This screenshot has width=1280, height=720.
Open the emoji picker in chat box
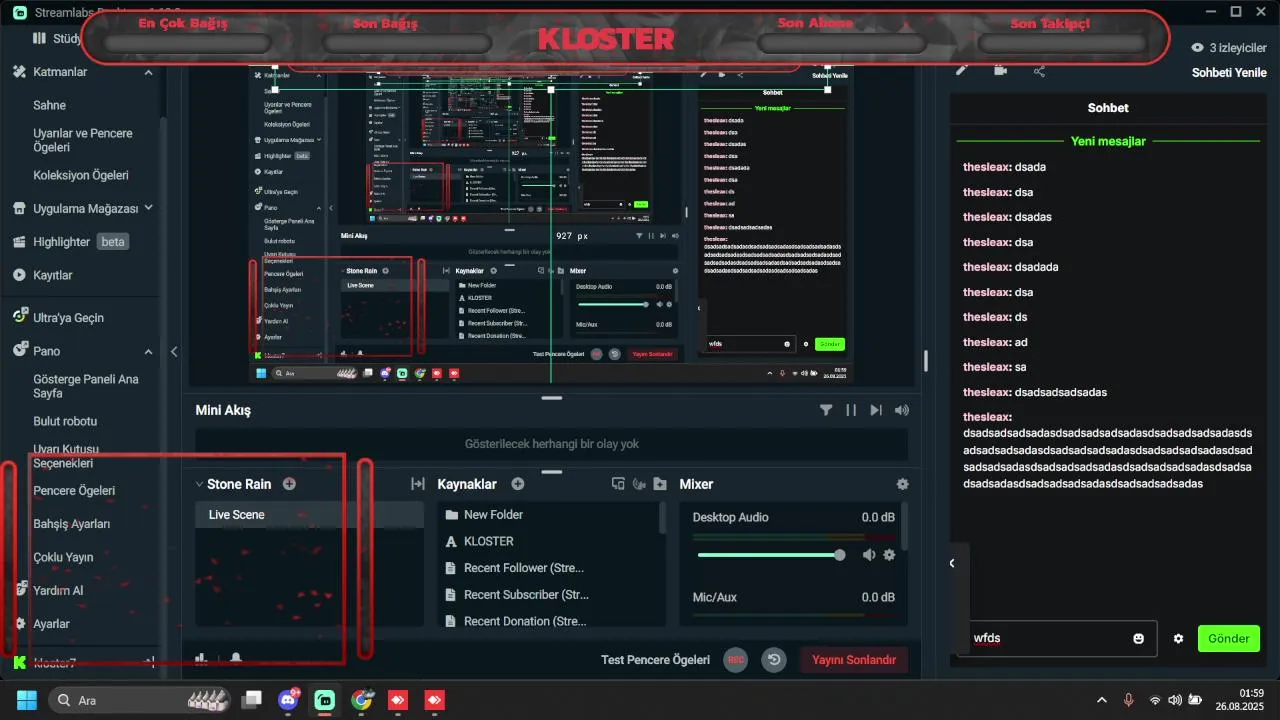[1138, 638]
